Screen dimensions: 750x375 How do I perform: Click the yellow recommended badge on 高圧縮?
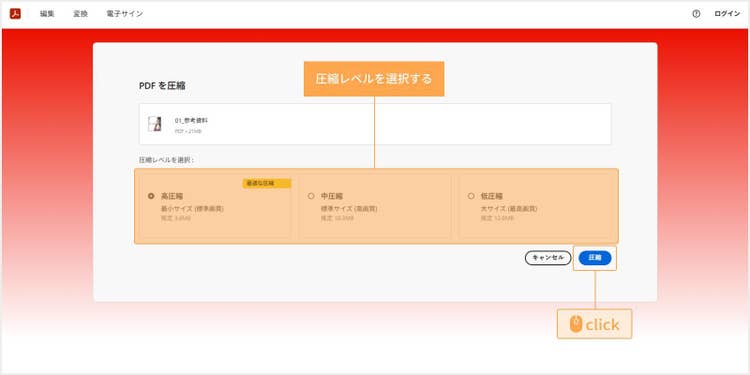coord(267,183)
